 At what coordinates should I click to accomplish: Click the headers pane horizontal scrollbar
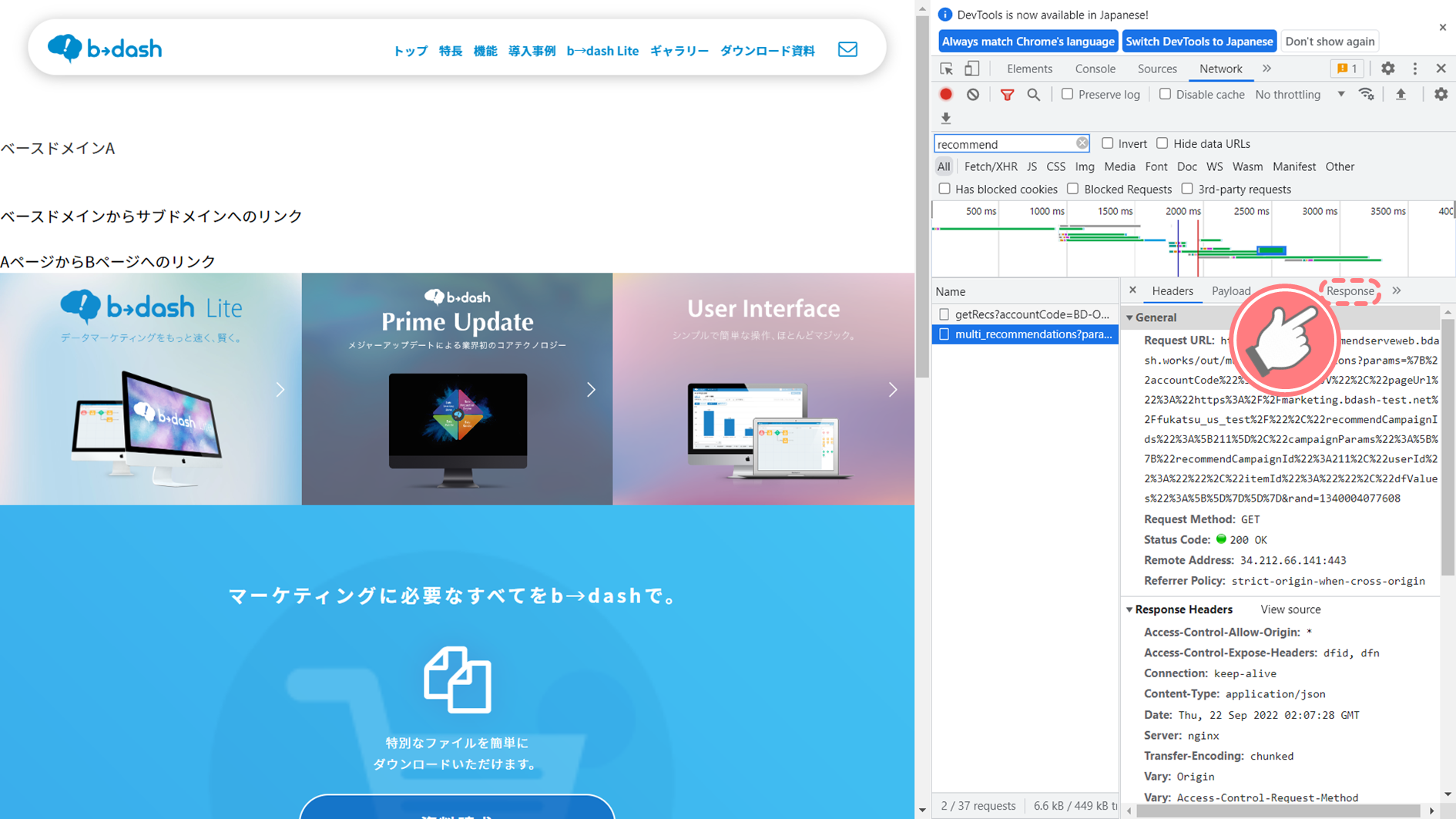[x=1280, y=811]
